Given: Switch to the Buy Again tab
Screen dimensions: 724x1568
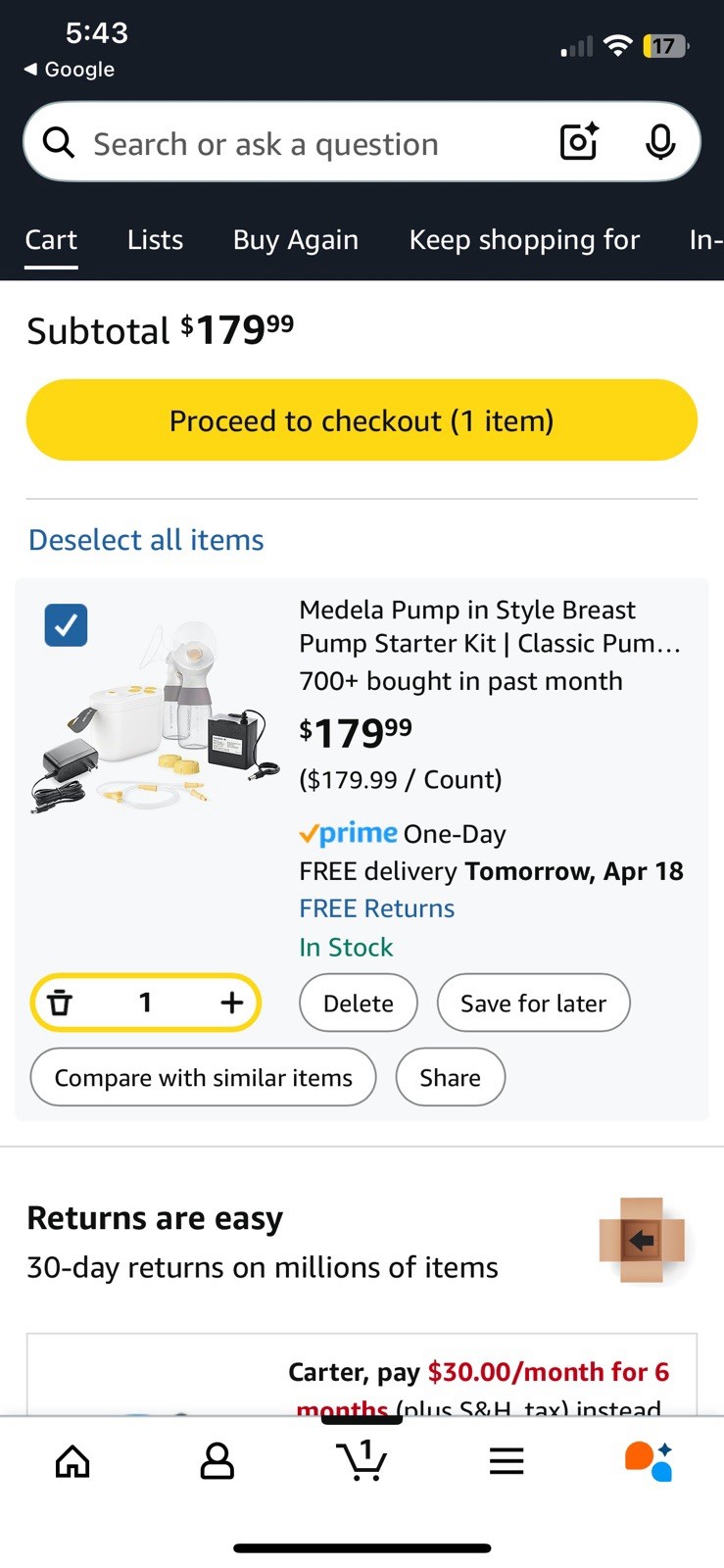Looking at the screenshot, I should tap(296, 240).
